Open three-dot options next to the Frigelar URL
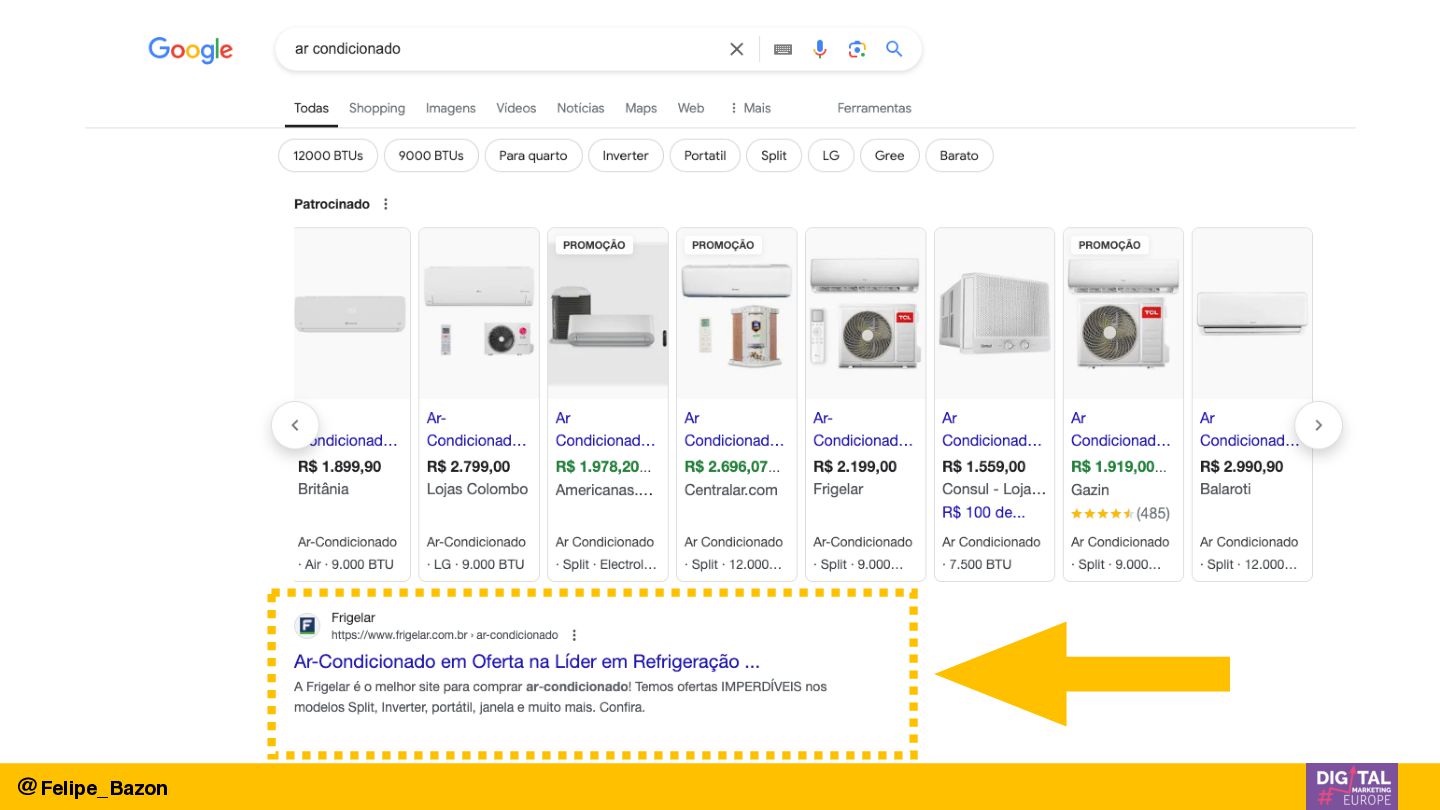1440x810 pixels. coord(574,635)
